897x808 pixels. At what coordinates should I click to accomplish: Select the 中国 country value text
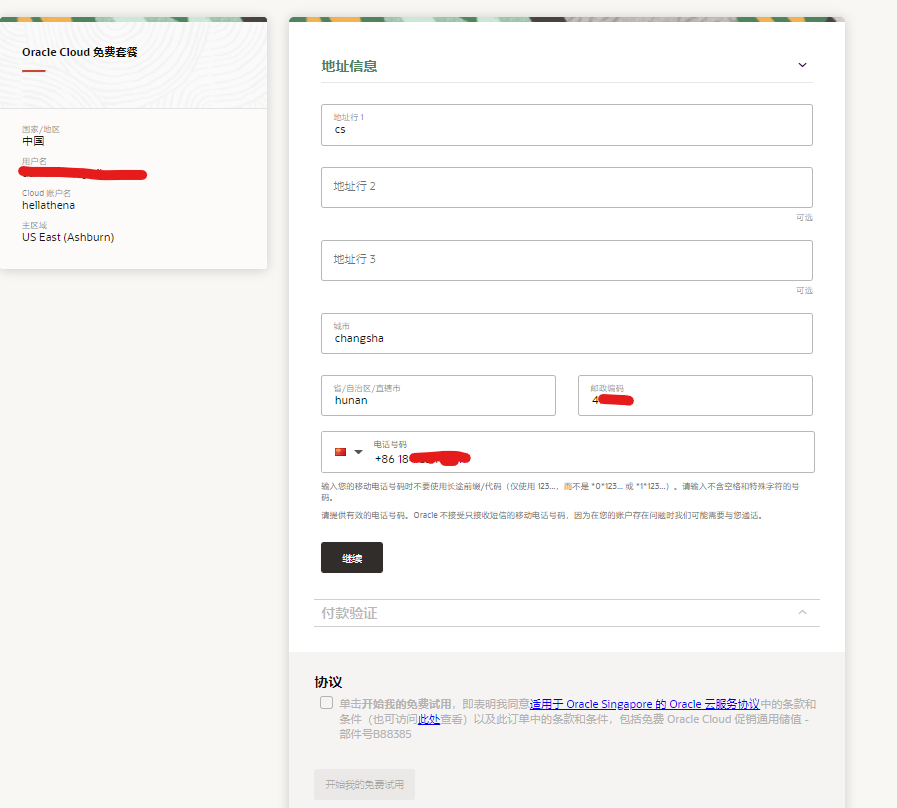coord(33,141)
